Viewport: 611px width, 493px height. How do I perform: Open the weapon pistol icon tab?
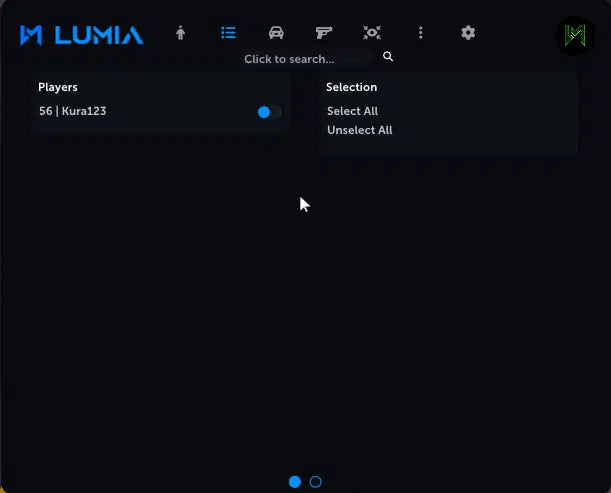coord(324,33)
